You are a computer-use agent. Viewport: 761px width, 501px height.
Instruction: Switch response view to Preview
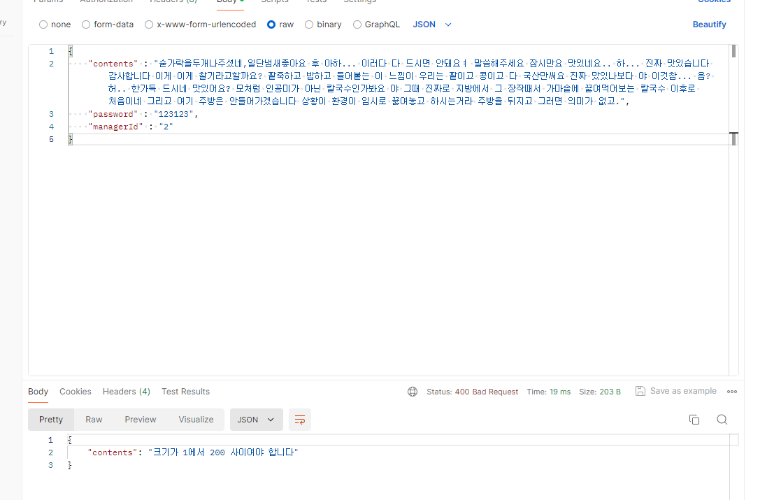pyautogui.click(x=140, y=419)
